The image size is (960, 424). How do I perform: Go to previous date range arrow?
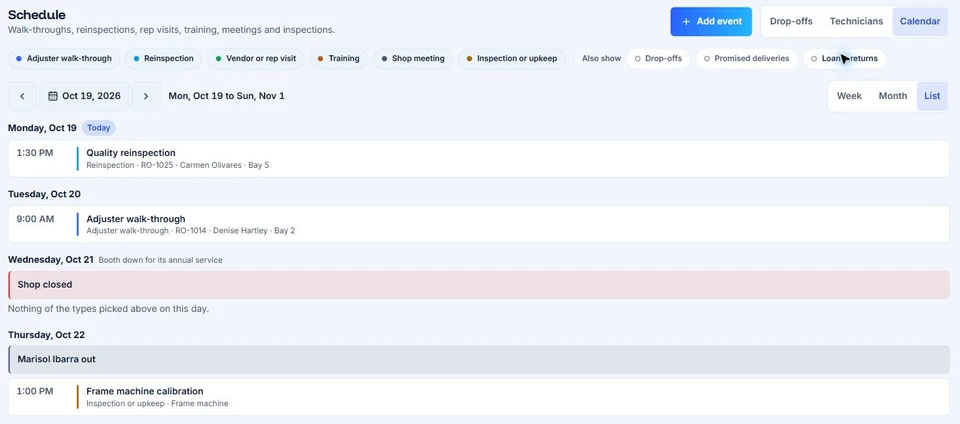click(x=23, y=96)
